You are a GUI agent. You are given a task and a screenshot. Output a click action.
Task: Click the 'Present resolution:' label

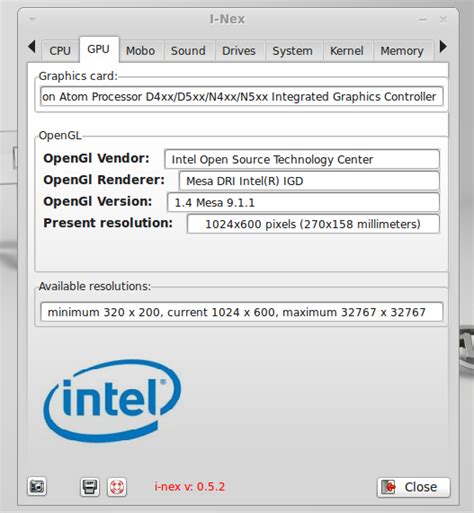[x=108, y=223]
